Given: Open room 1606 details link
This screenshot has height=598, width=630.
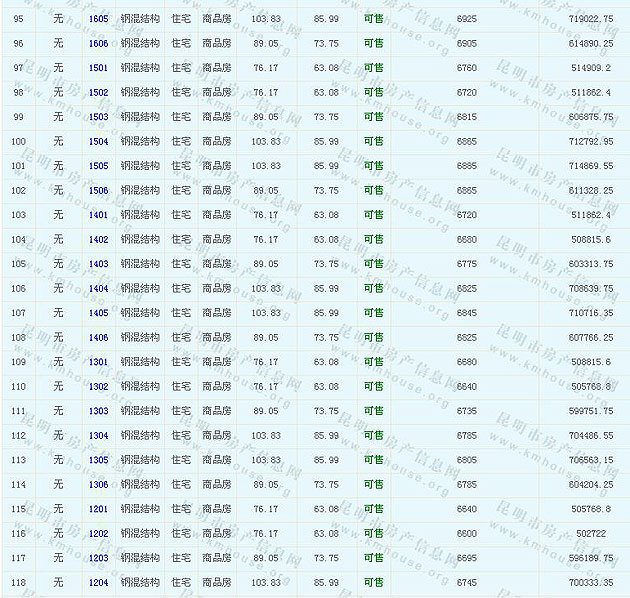Looking at the screenshot, I should coord(98,44).
